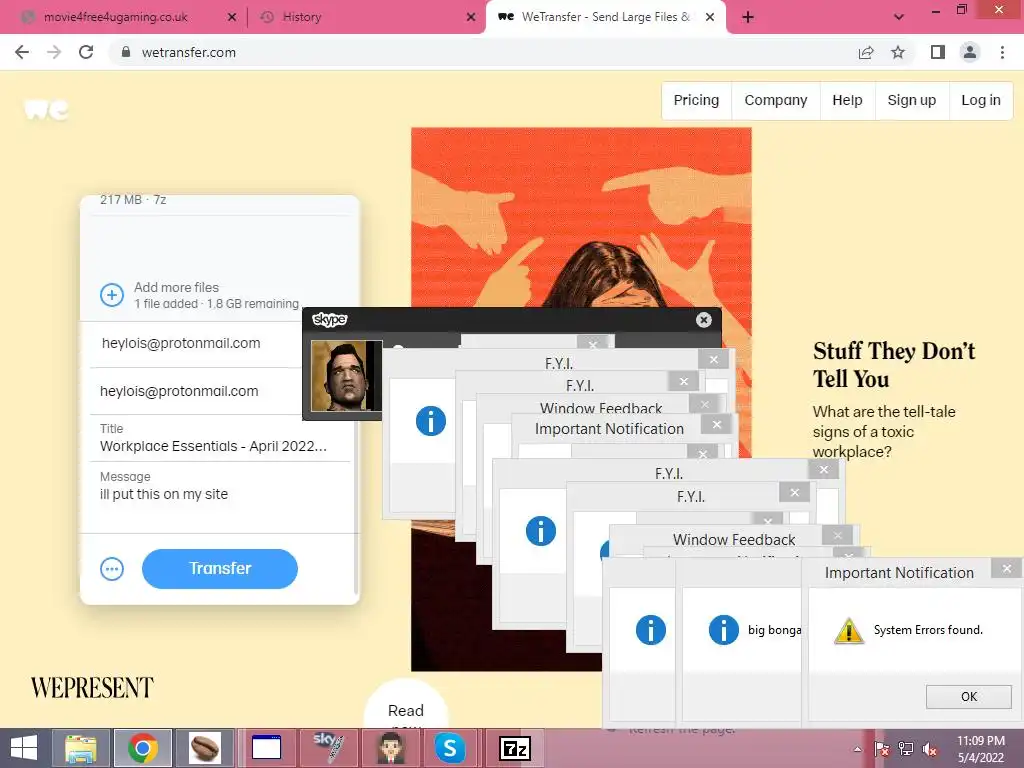The height and width of the screenshot is (768, 1024).
Task: Click OK in System Errors dialog
Action: coord(968,696)
